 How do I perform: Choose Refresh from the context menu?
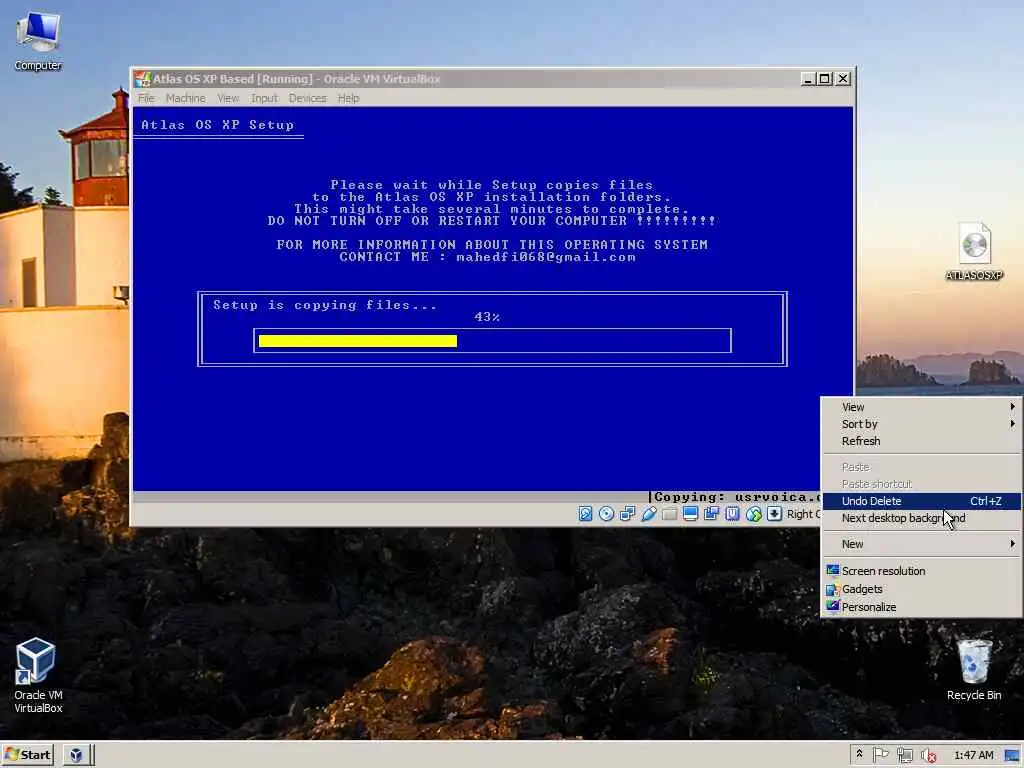point(921,441)
